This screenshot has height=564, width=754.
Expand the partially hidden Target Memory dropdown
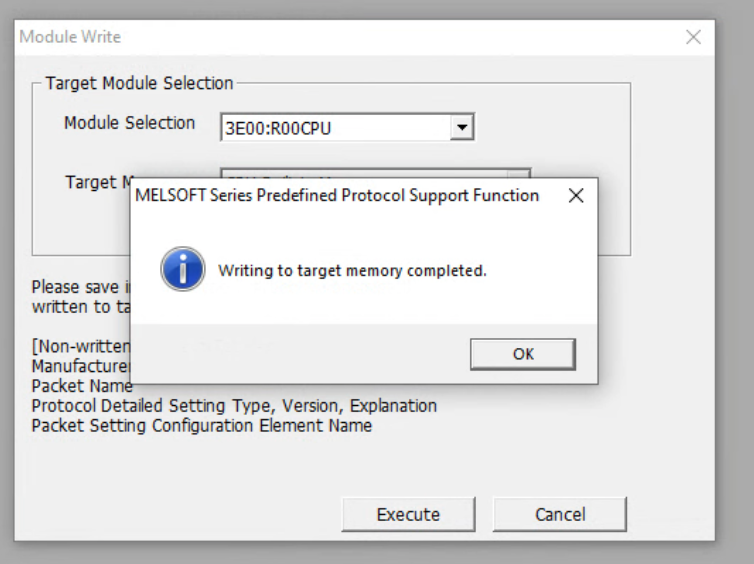click(519, 173)
